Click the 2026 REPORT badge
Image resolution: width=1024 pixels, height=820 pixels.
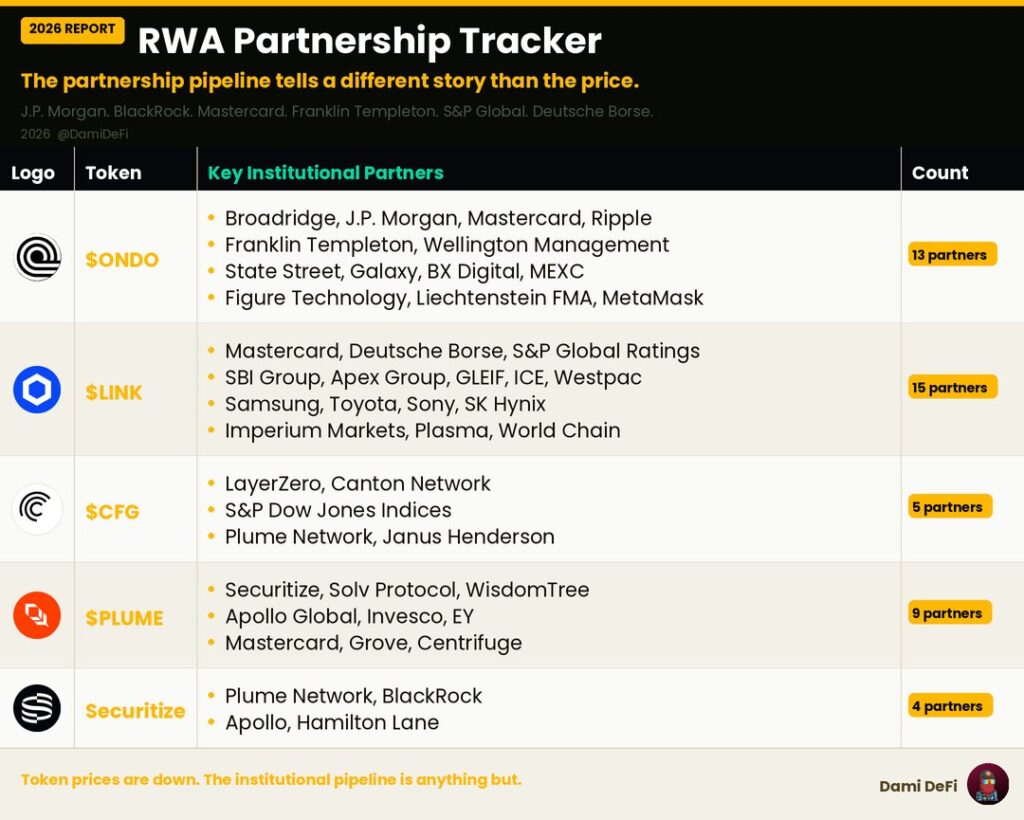72,29
